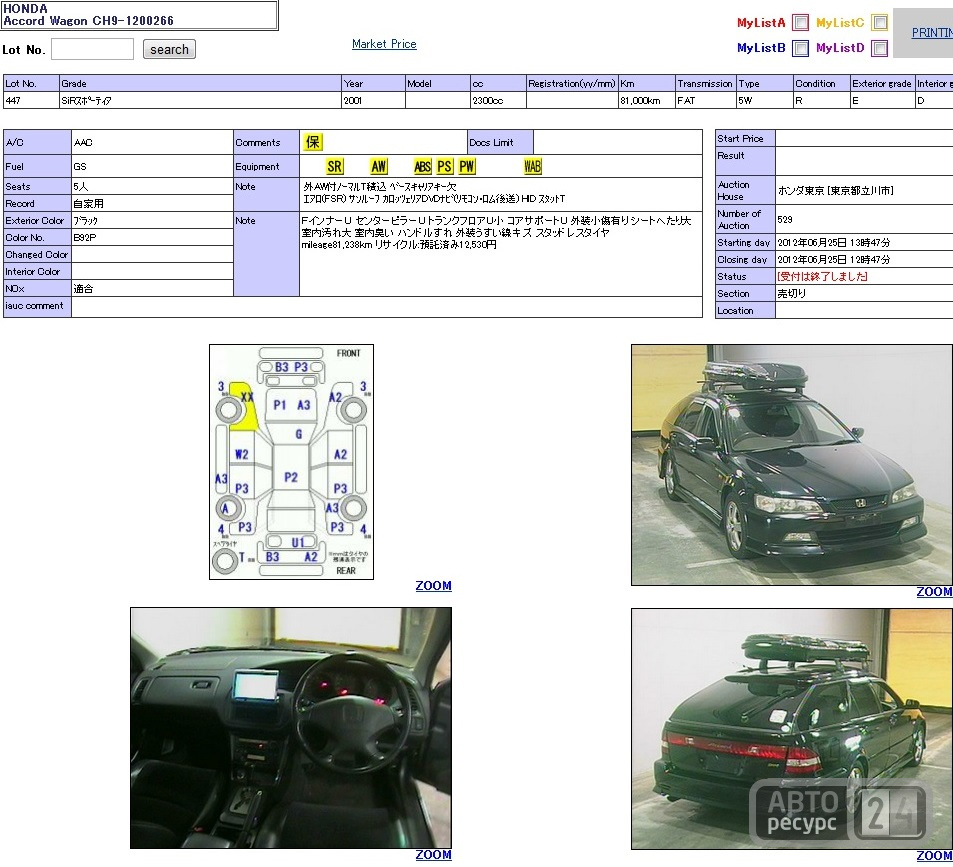Click the Closing day date value
The width and height of the screenshot is (953, 867).
834,259
